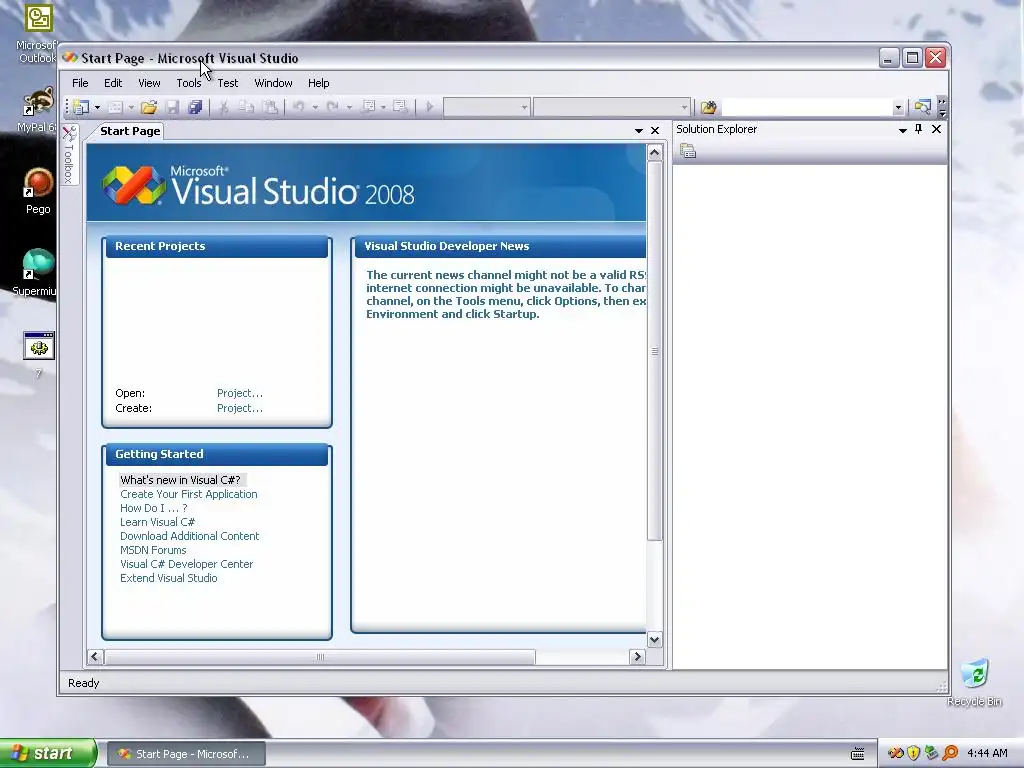Open the Window menu
Screen dimensions: 1024x768
coord(273,83)
